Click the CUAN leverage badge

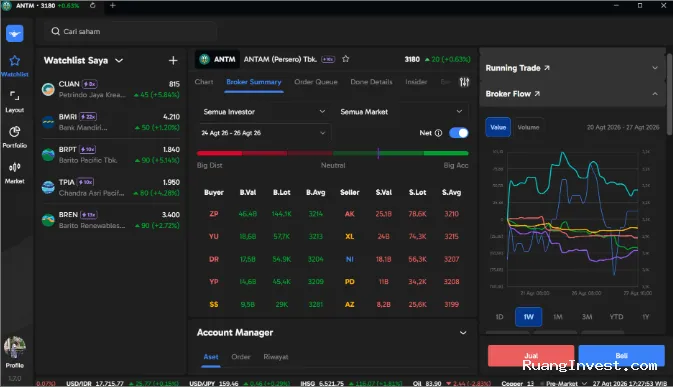tap(90, 84)
